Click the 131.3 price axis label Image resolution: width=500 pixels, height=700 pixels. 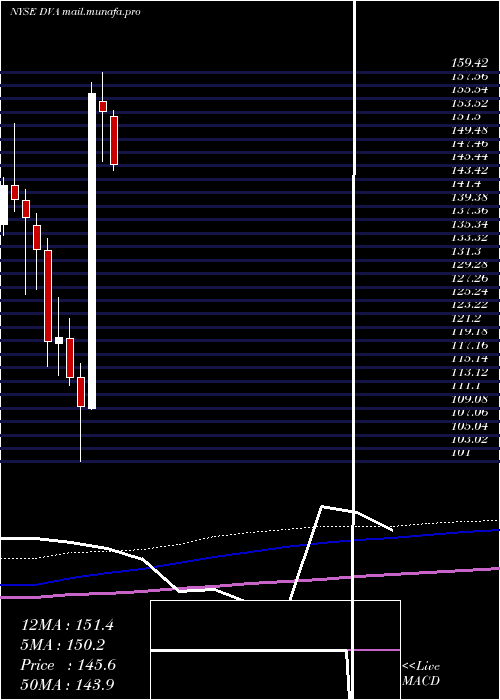pyautogui.click(x=466, y=251)
